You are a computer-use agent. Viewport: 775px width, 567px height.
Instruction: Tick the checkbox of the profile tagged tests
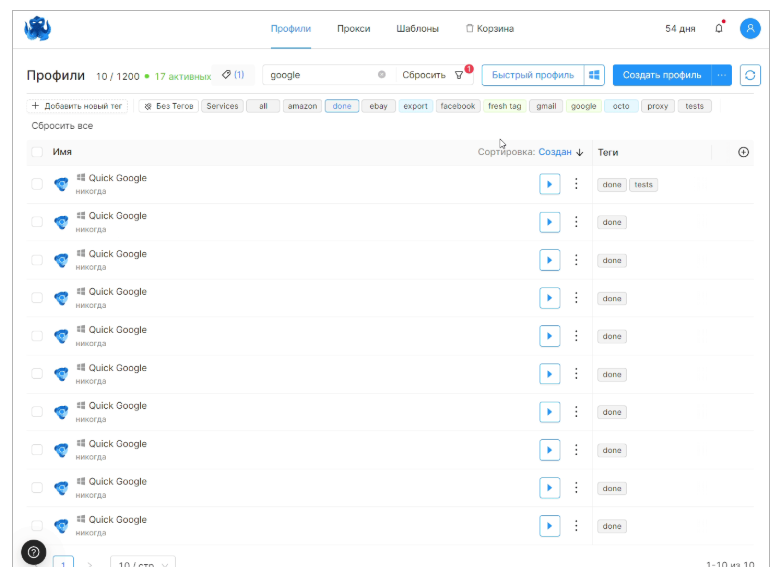click(x=37, y=184)
